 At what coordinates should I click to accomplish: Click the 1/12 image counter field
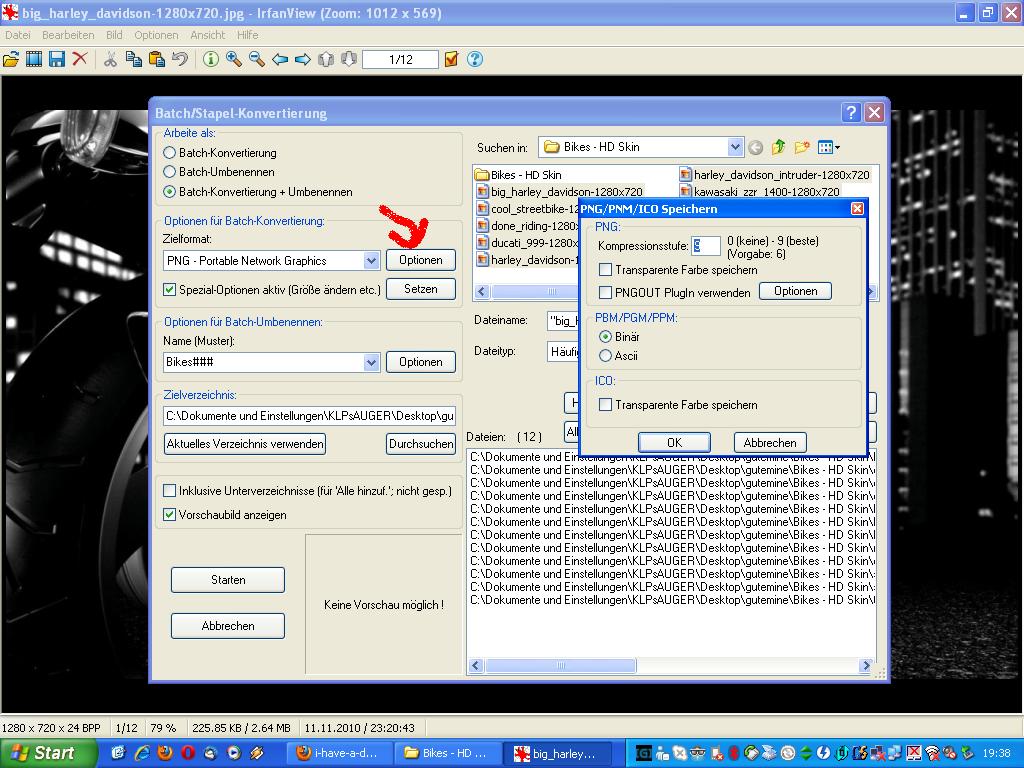(x=400, y=59)
